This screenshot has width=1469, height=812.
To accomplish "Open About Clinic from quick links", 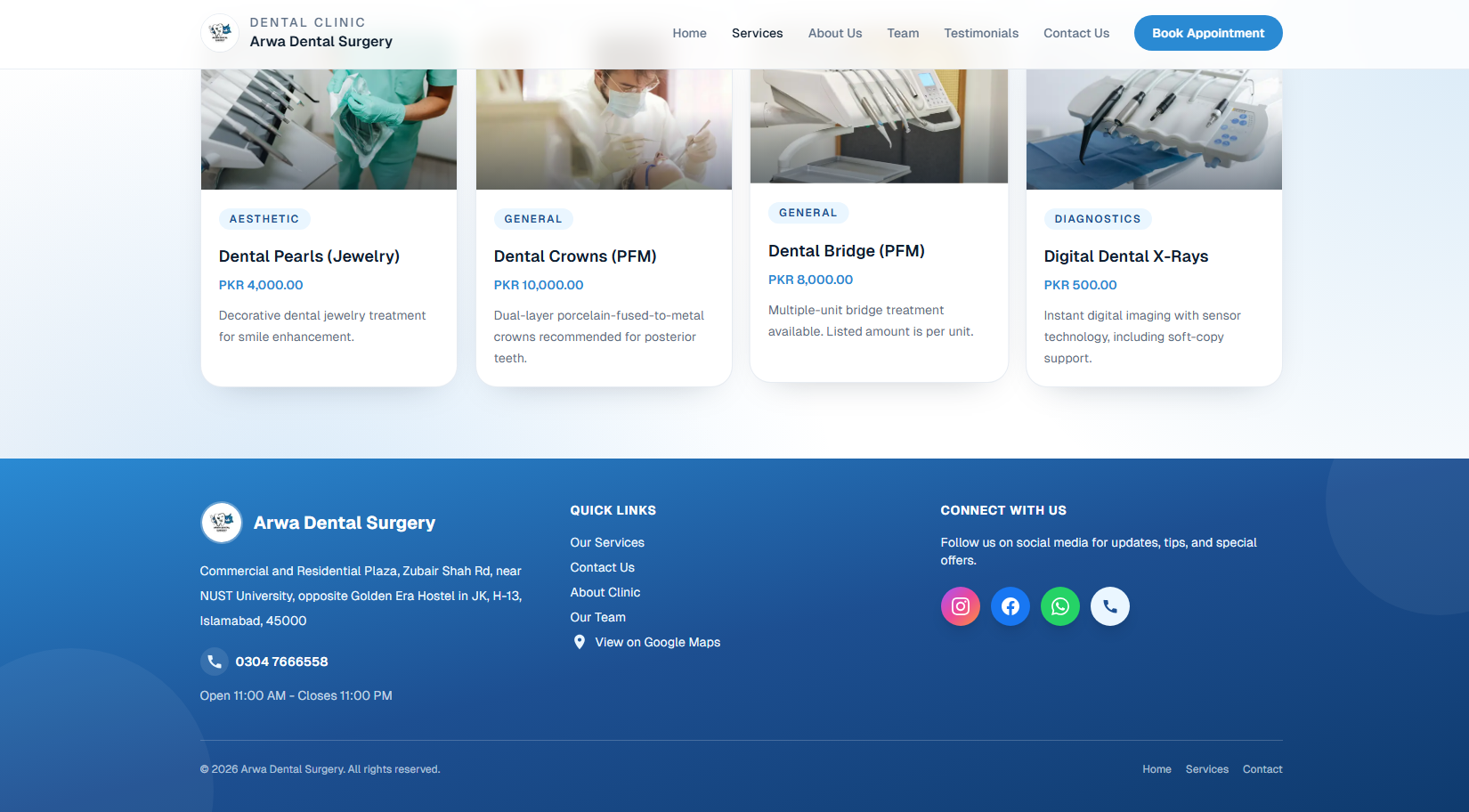I will [x=605, y=592].
